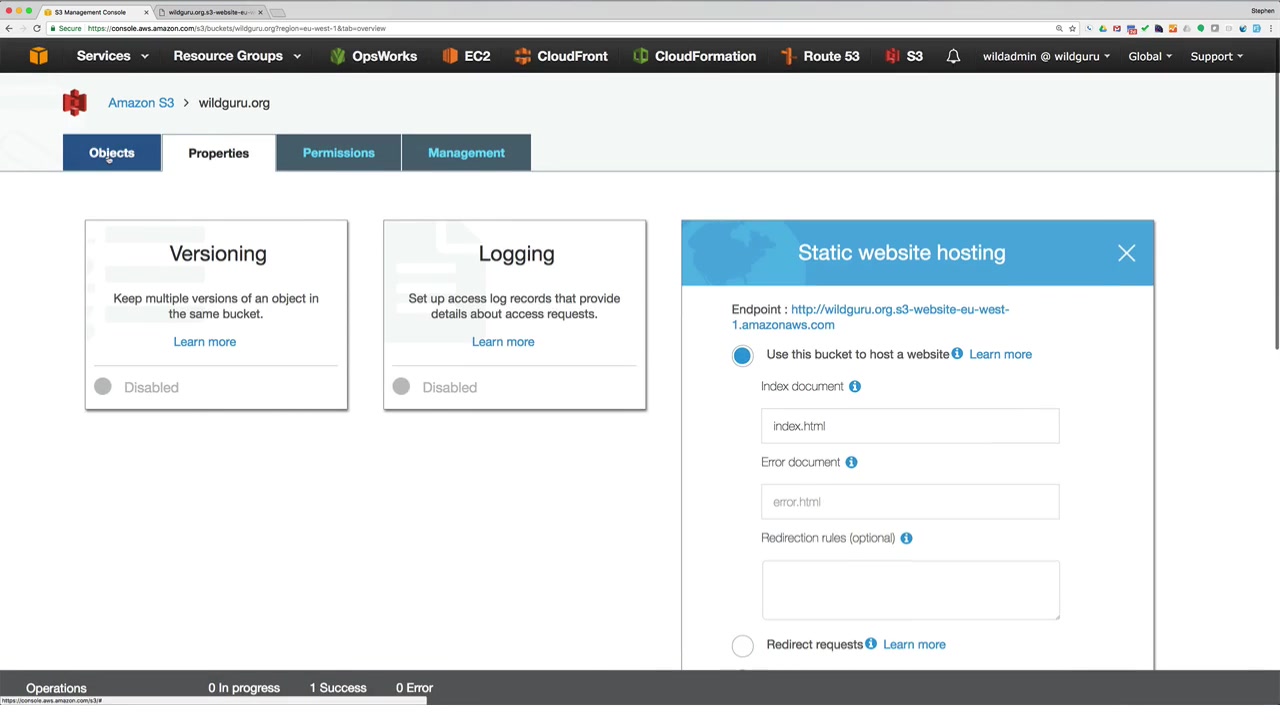Click Learn more under Logging
The height and width of the screenshot is (720, 1280).
click(x=503, y=342)
